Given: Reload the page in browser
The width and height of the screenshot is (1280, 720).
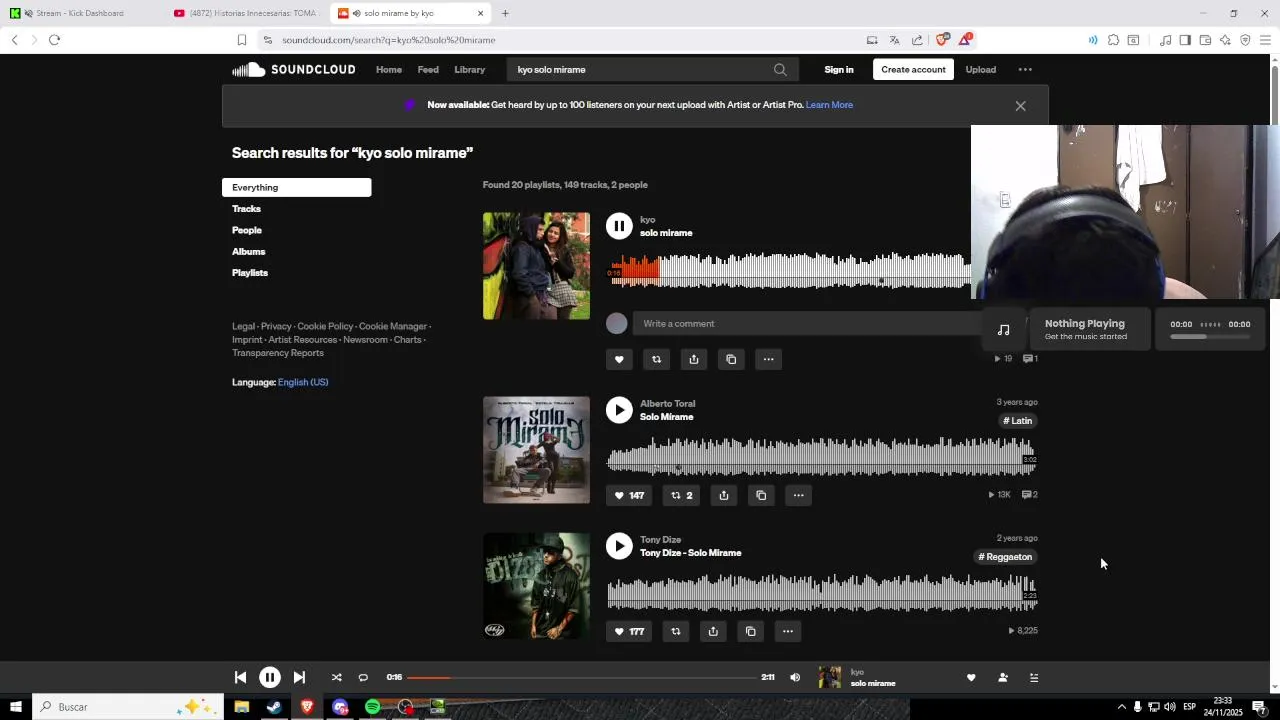Looking at the screenshot, I should [x=55, y=40].
